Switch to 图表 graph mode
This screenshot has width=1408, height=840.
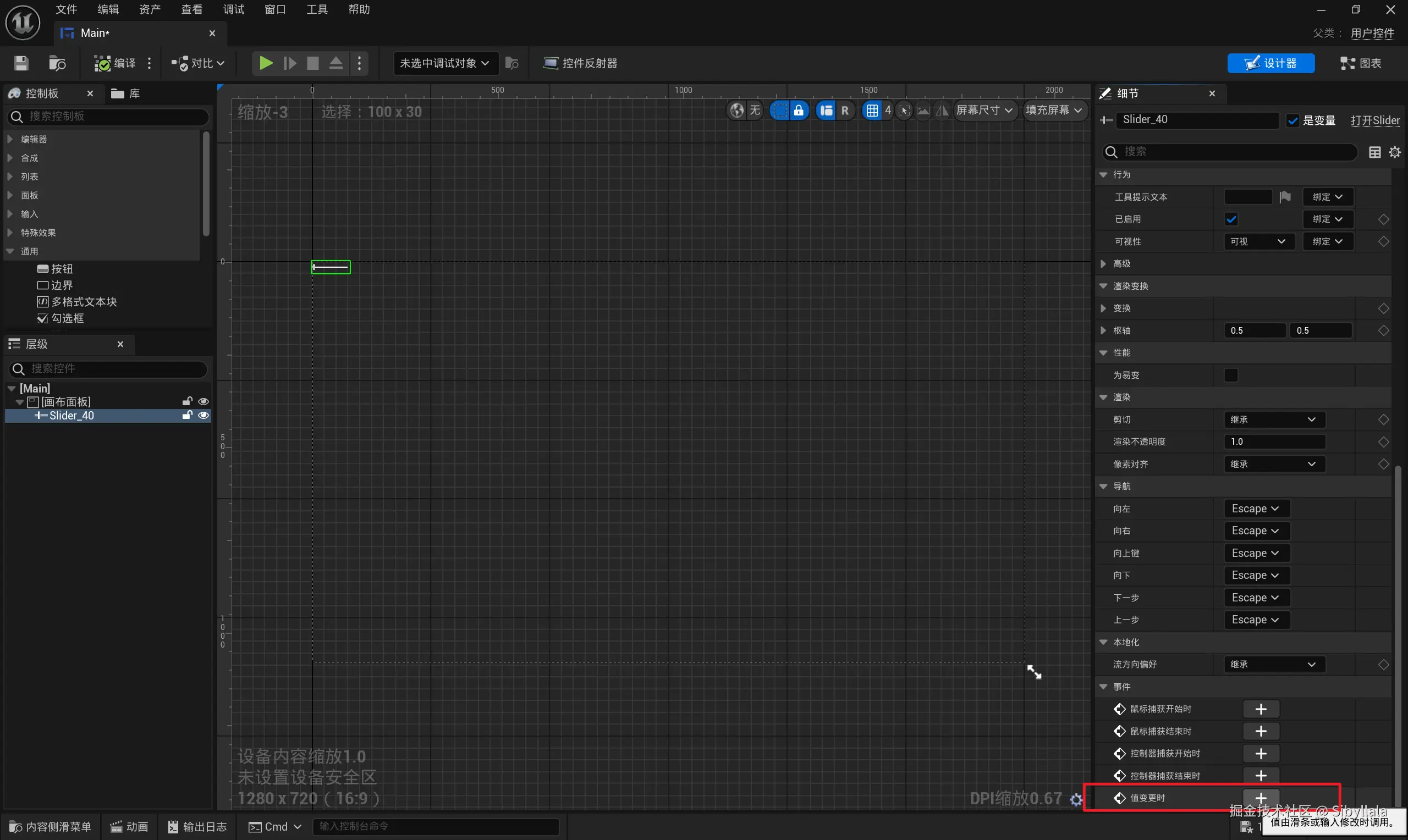[x=1361, y=63]
